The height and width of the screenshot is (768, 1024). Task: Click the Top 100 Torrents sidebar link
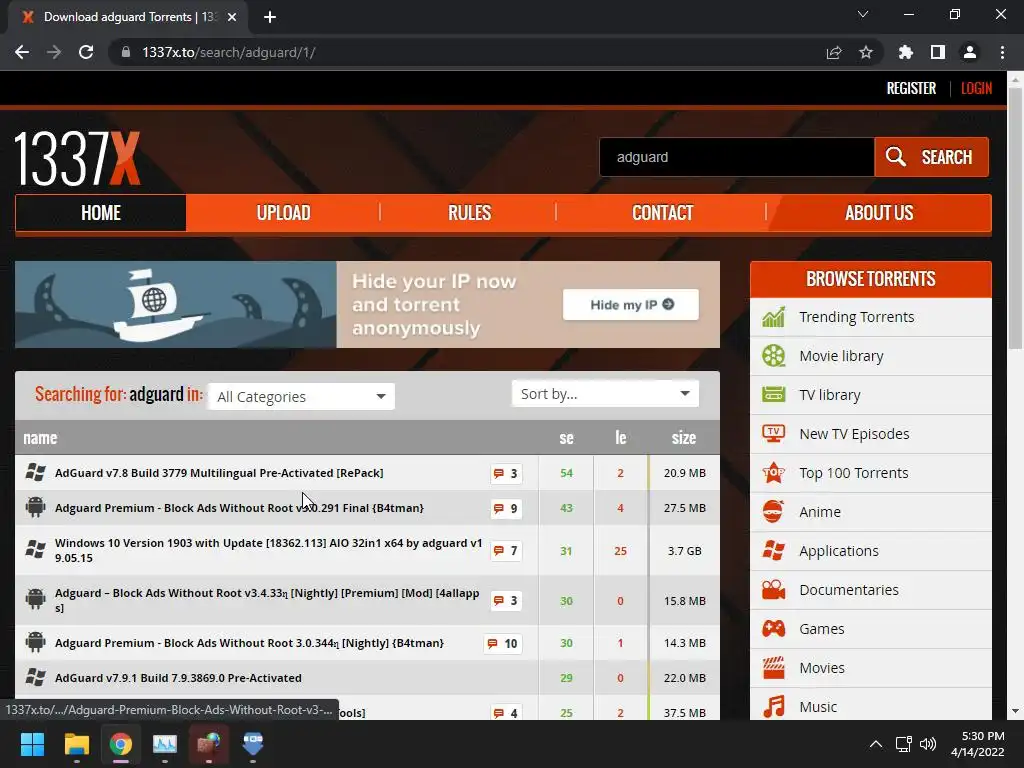click(x=854, y=473)
